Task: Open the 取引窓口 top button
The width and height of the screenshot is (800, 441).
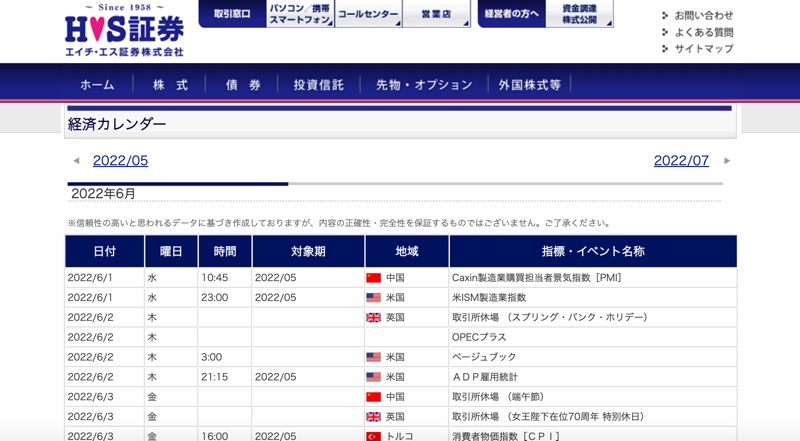Action: pyautogui.click(x=232, y=14)
